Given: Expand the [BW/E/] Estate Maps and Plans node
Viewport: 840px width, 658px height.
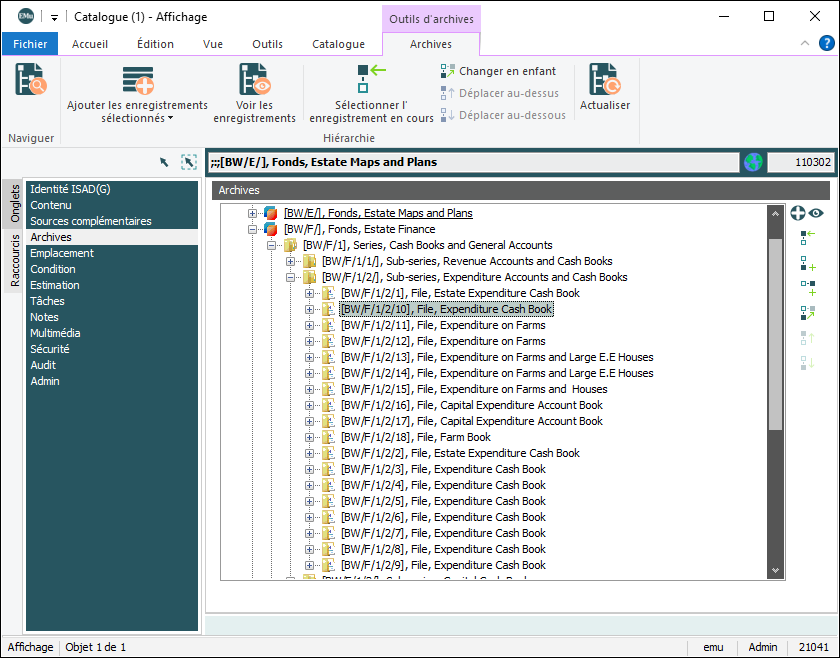Looking at the screenshot, I should (x=253, y=213).
